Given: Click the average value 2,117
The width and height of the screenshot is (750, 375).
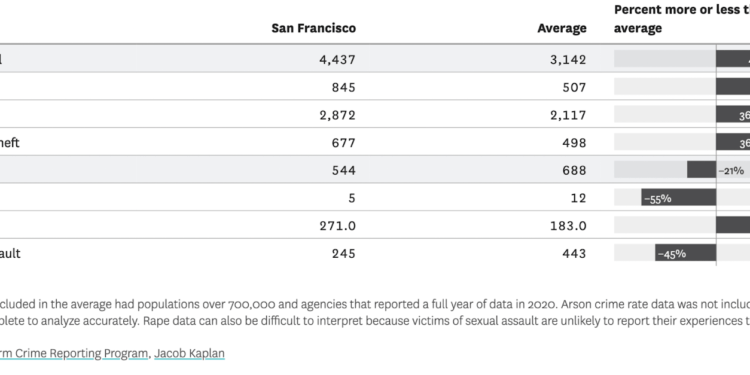Looking at the screenshot, I should click(568, 115).
